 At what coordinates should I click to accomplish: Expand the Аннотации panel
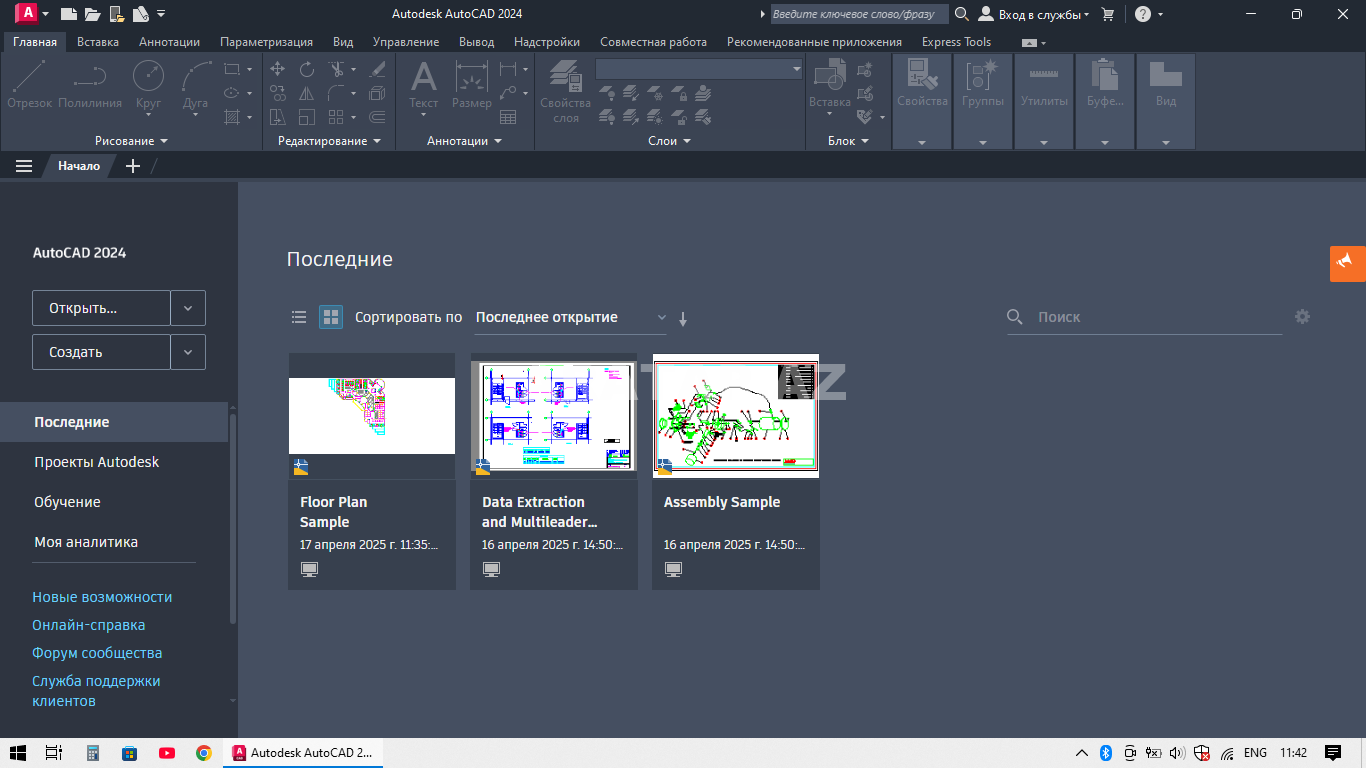464,141
